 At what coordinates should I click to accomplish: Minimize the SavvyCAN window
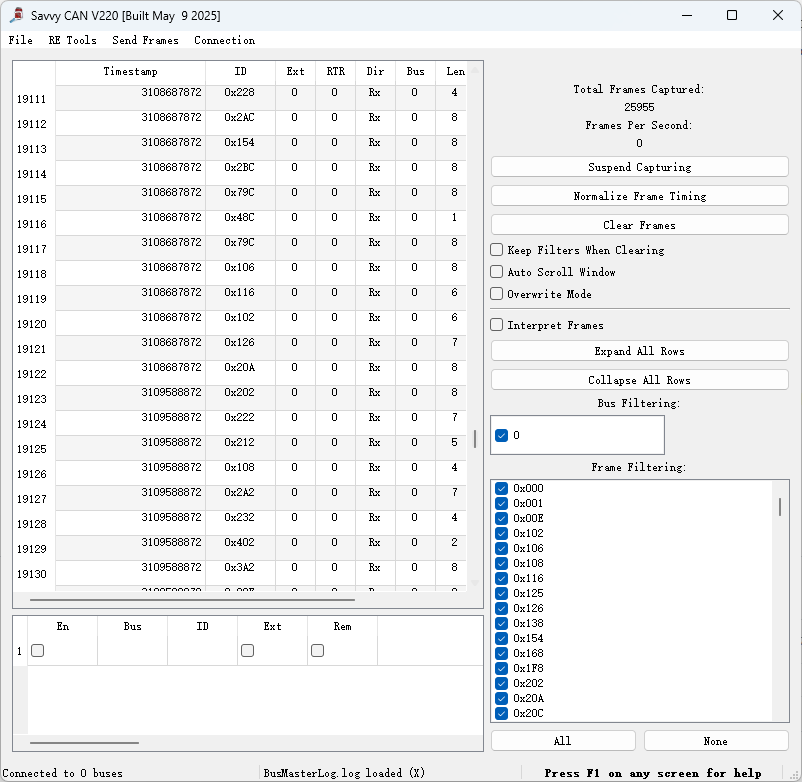pos(687,15)
